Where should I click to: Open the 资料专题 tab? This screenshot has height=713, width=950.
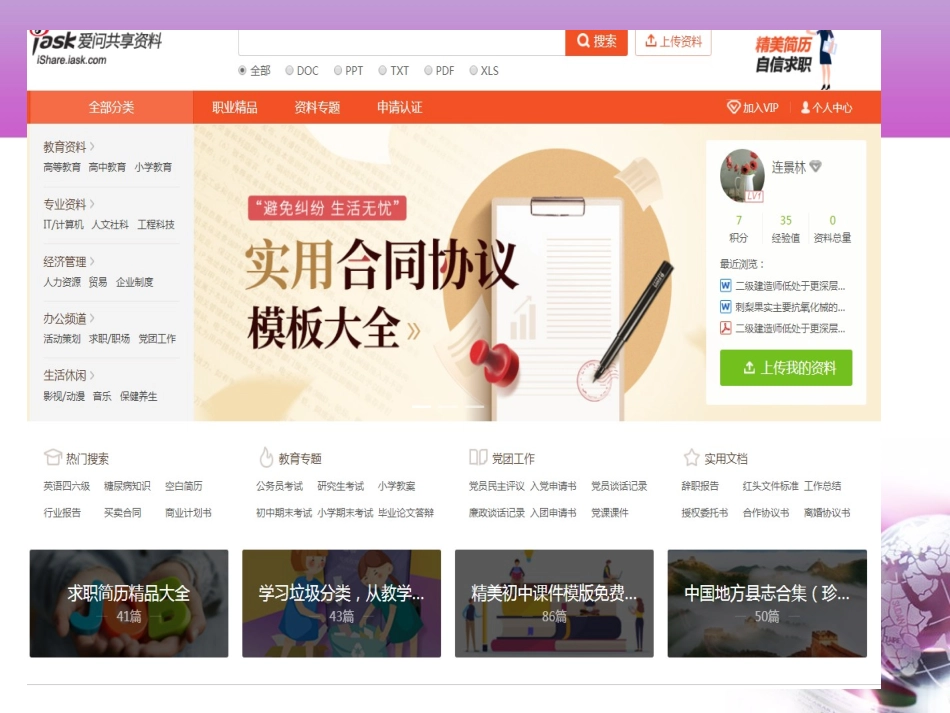317,107
